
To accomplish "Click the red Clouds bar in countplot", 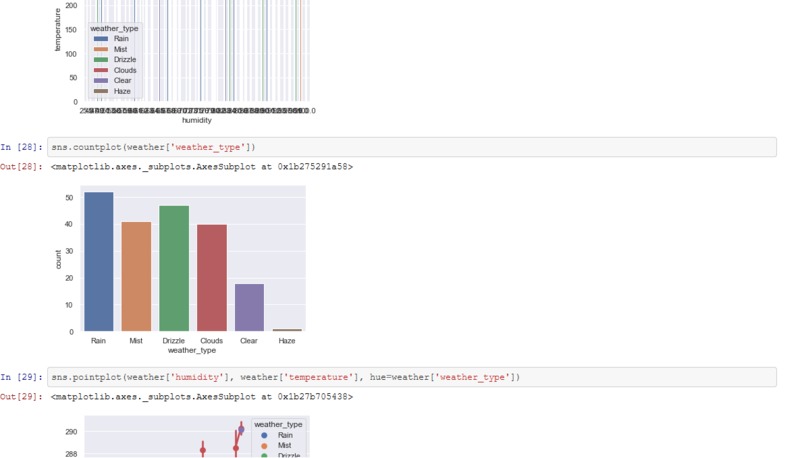I will (x=212, y=278).
